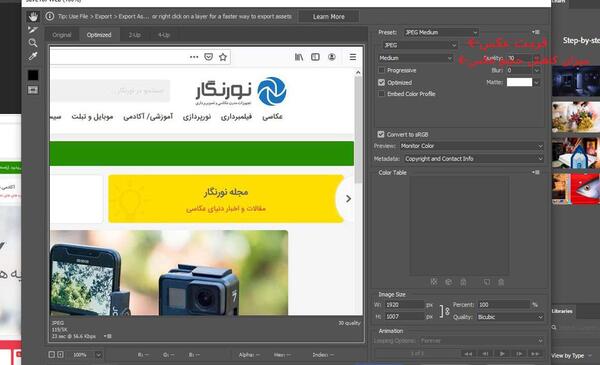Open View by Type dropdown in Libraries

[x=572, y=356]
